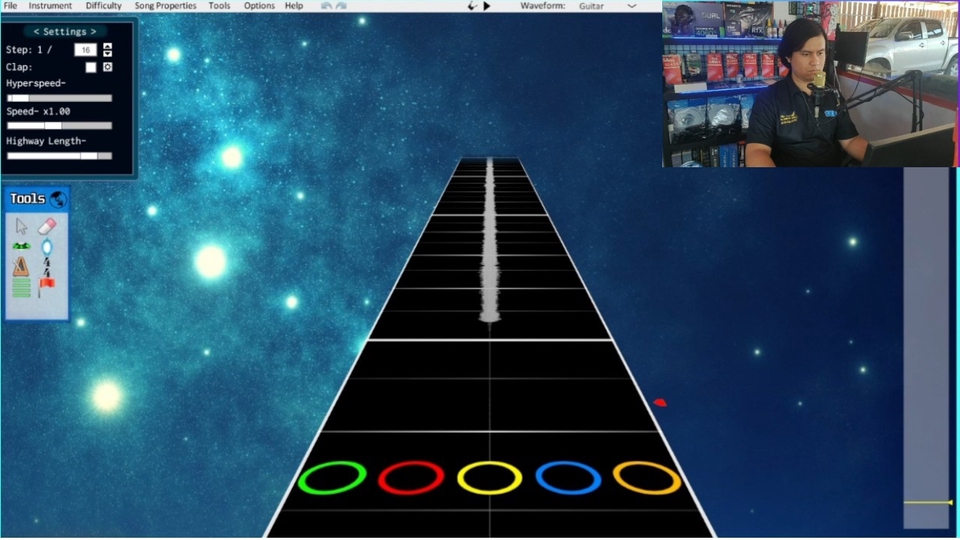This screenshot has width=960, height=540.
Task: Pick the Starpower tool in Tools panel
Action: [47, 247]
